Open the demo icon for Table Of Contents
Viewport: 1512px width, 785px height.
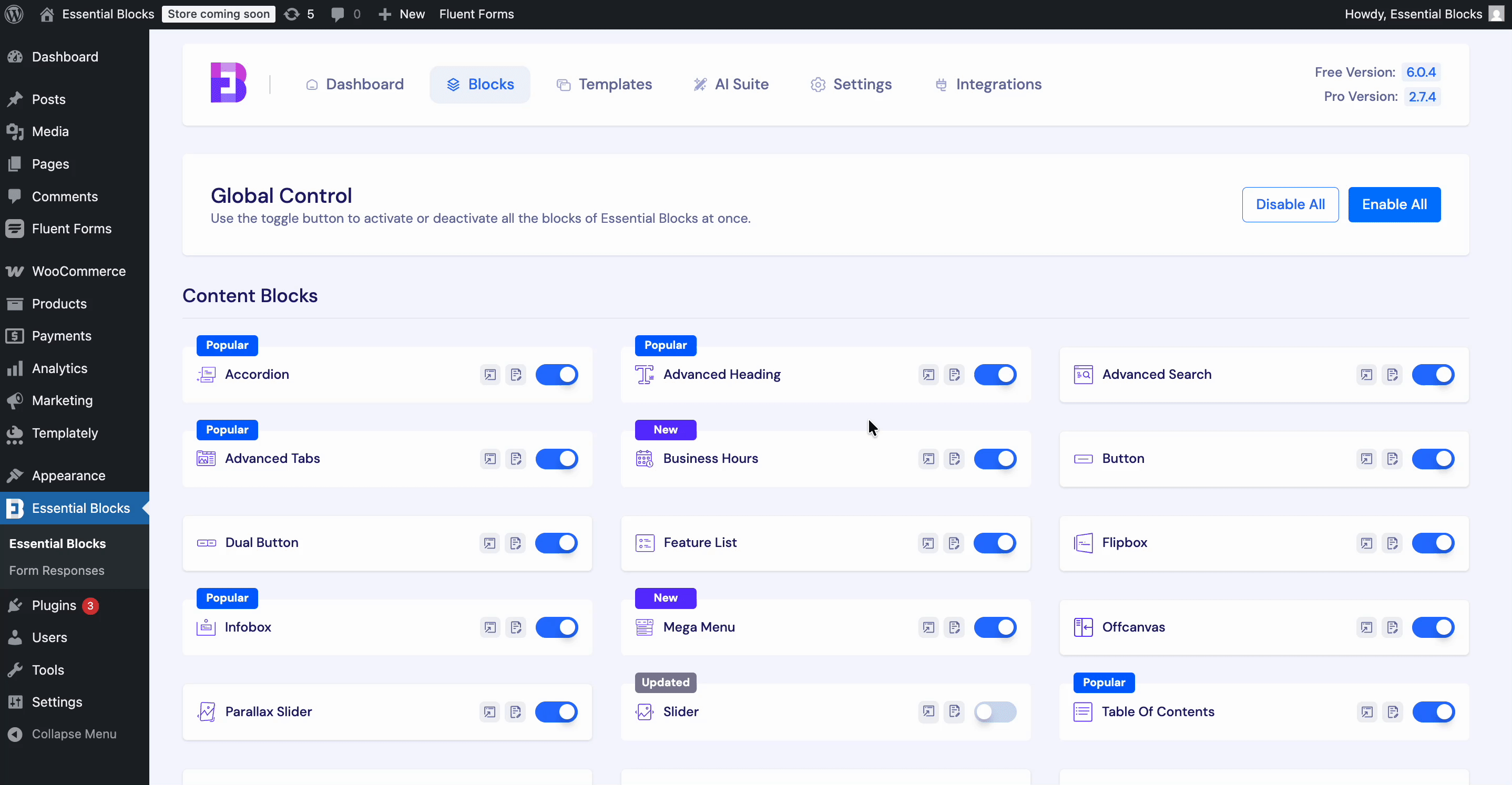coord(1367,711)
